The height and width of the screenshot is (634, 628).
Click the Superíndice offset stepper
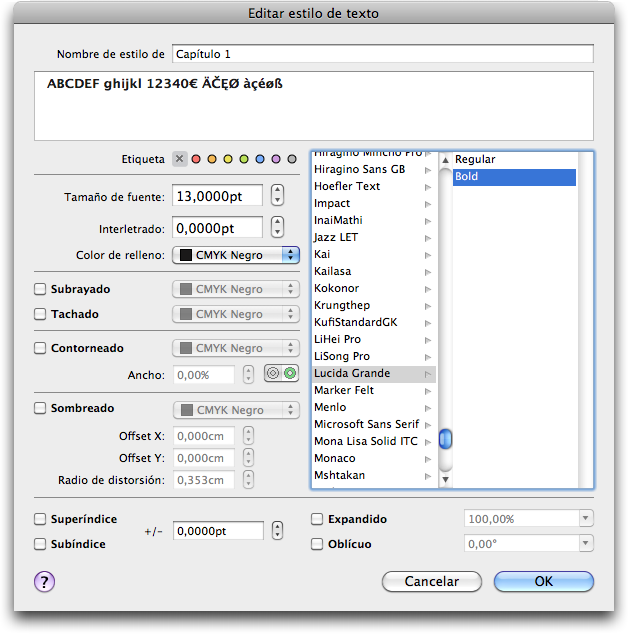(x=277, y=530)
